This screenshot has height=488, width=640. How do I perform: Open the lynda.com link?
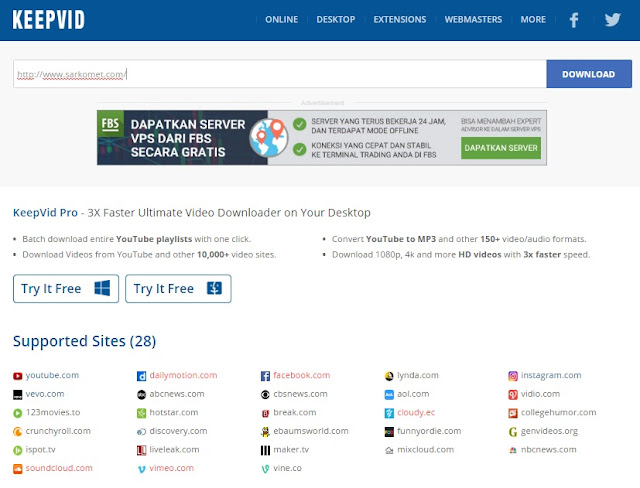418,375
